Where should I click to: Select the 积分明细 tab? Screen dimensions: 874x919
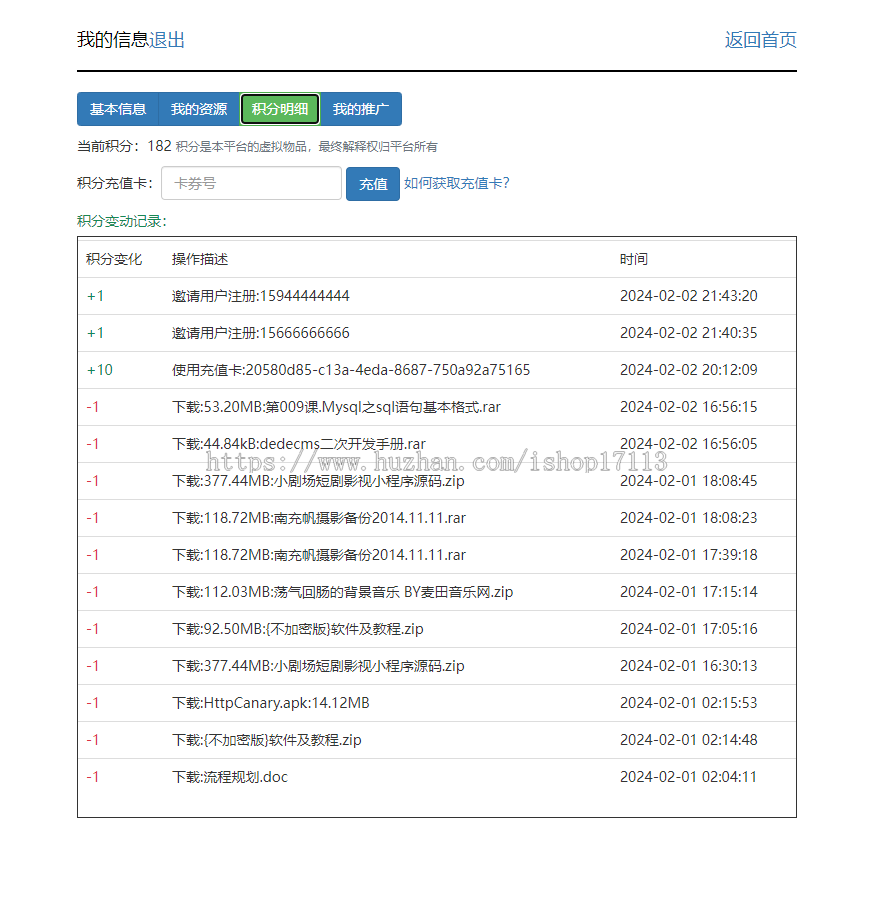(280, 109)
